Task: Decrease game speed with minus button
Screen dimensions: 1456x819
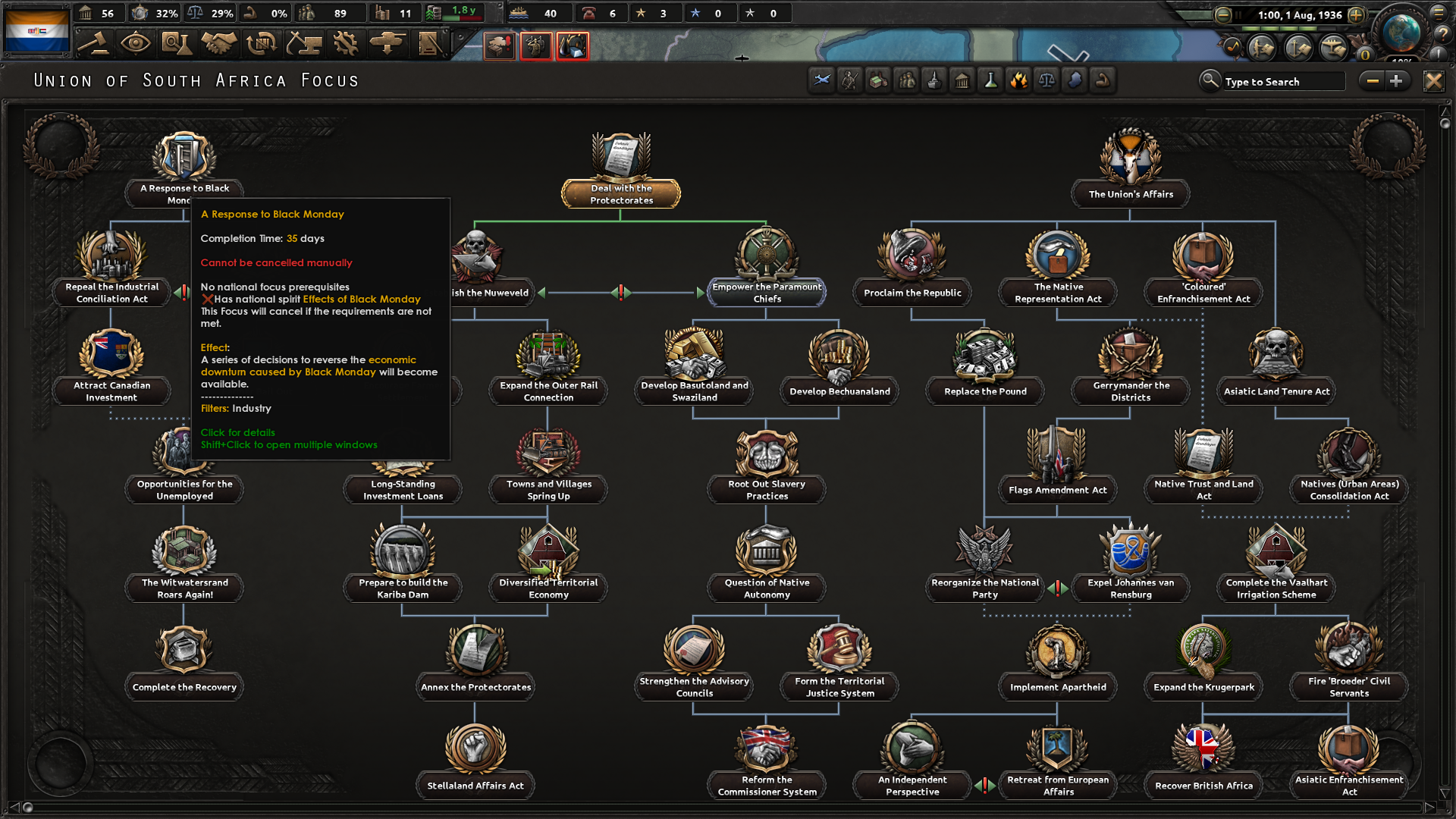Action: (x=1222, y=14)
